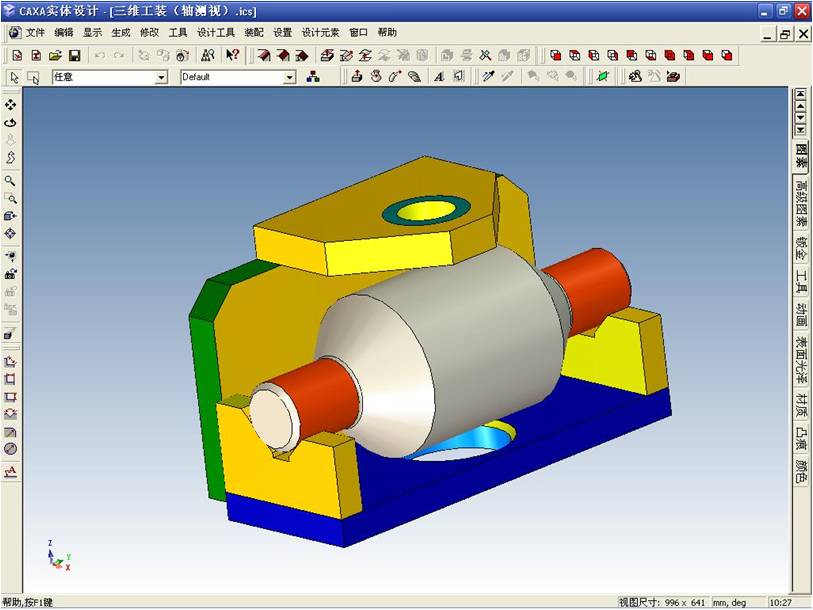The width and height of the screenshot is (813, 610).
Task: Click the zoom magnifier tool in left toolbar
Action: click(x=10, y=181)
